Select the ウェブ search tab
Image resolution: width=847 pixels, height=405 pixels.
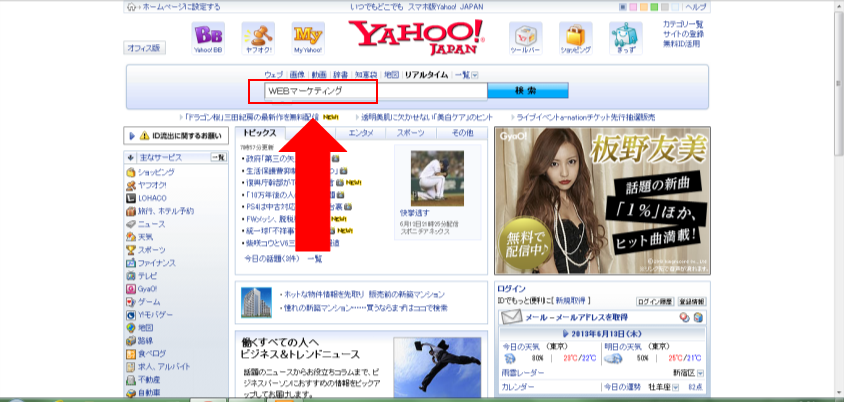click(274, 75)
